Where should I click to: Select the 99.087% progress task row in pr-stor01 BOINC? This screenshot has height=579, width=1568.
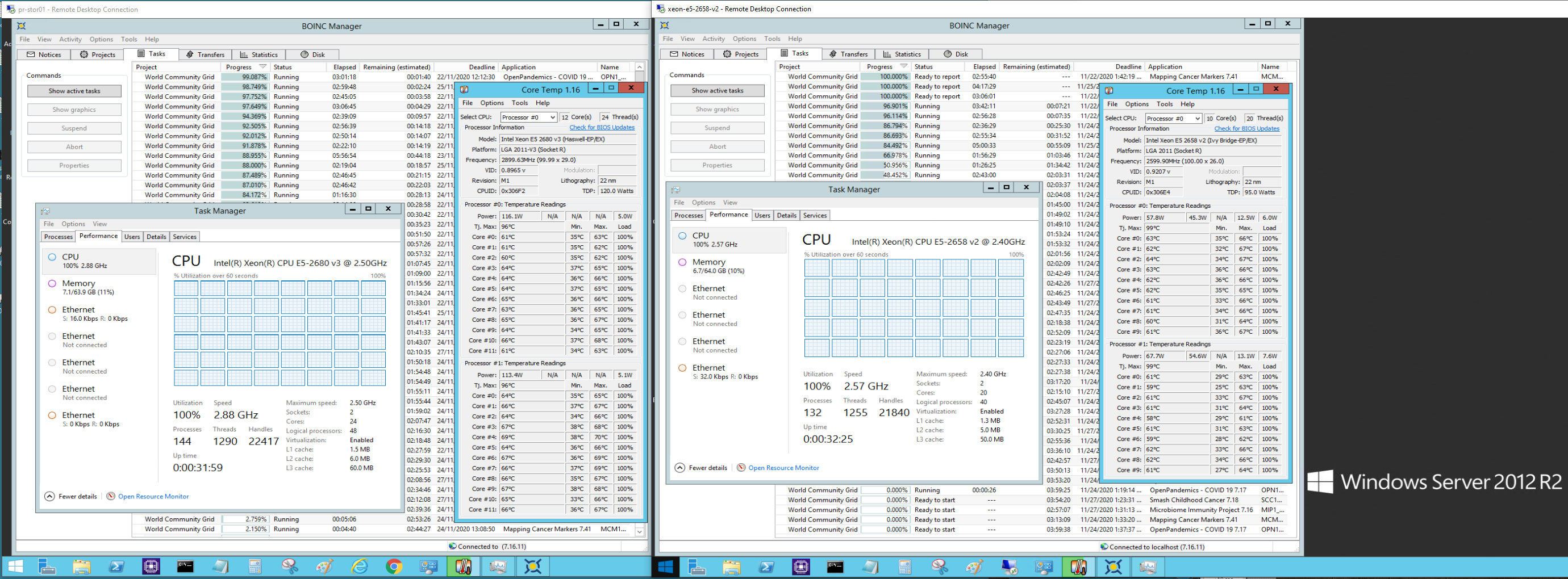click(x=383, y=77)
